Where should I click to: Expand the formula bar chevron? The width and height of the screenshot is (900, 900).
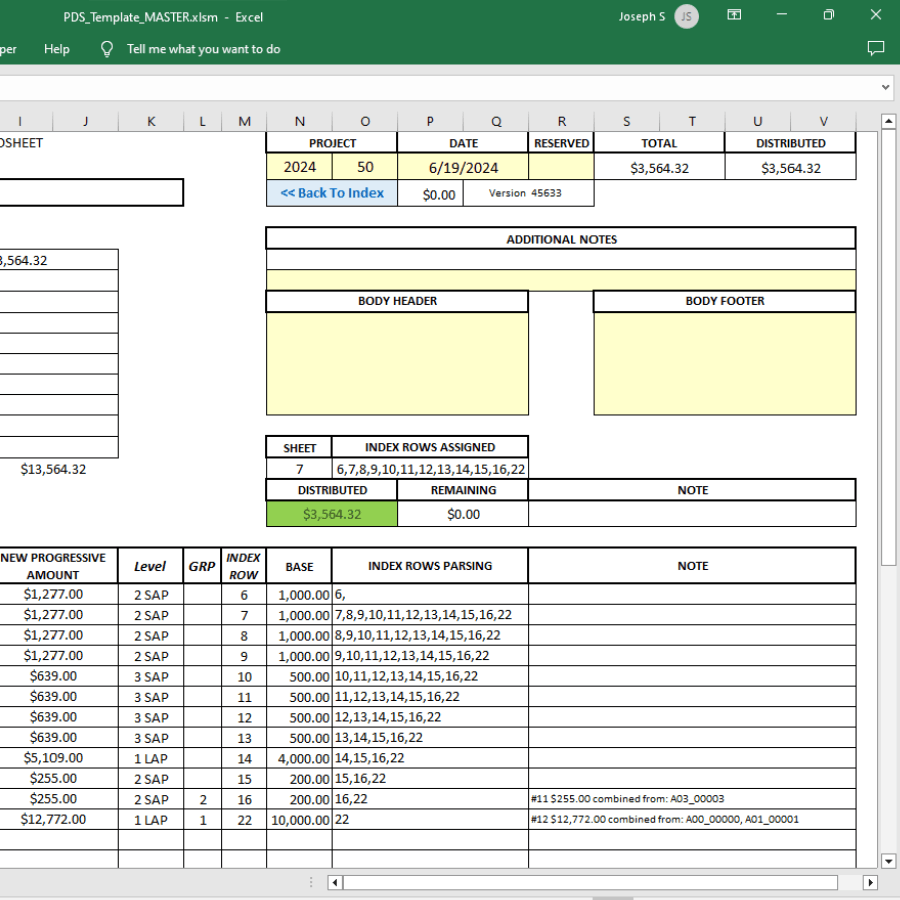tap(885, 87)
